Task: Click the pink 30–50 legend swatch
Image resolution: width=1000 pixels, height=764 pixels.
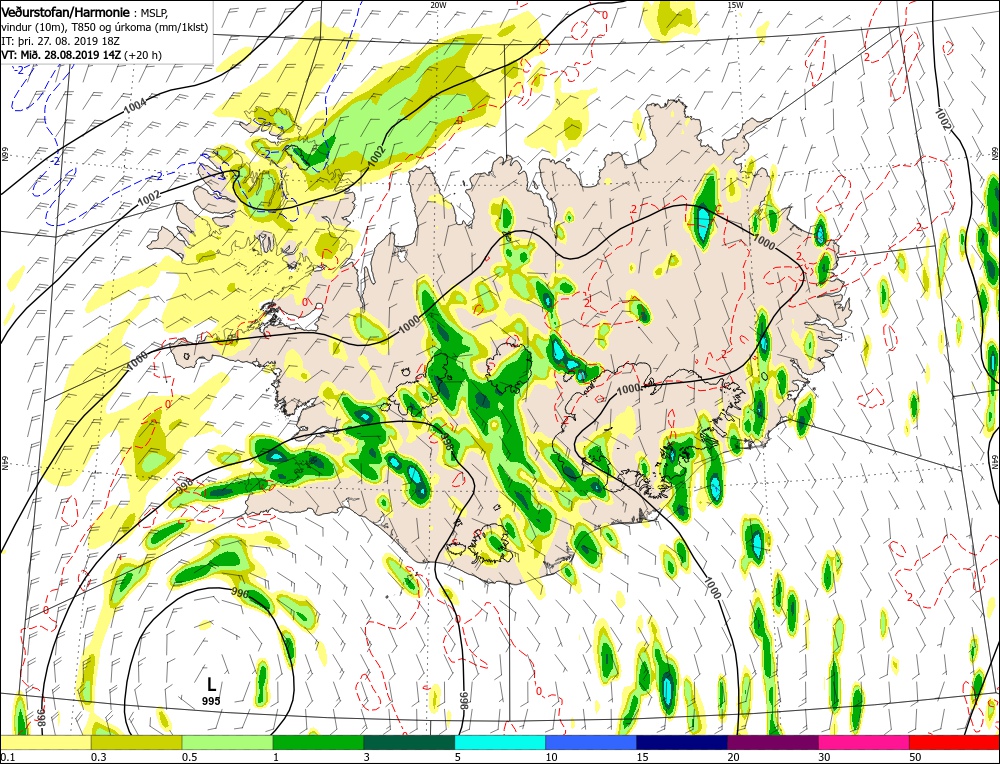Action: point(864,742)
